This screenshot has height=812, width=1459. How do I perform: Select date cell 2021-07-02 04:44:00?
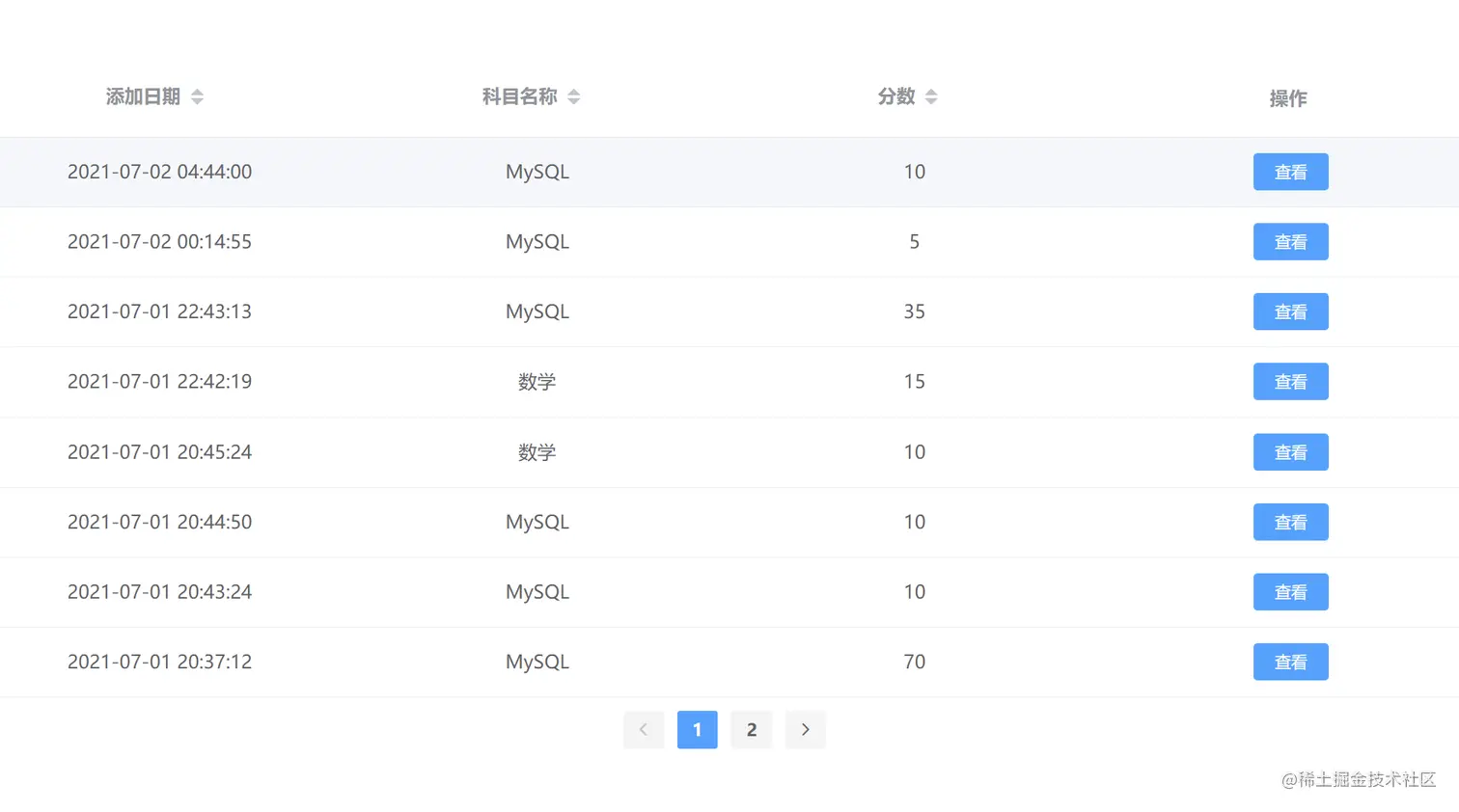tap(159, 172)
